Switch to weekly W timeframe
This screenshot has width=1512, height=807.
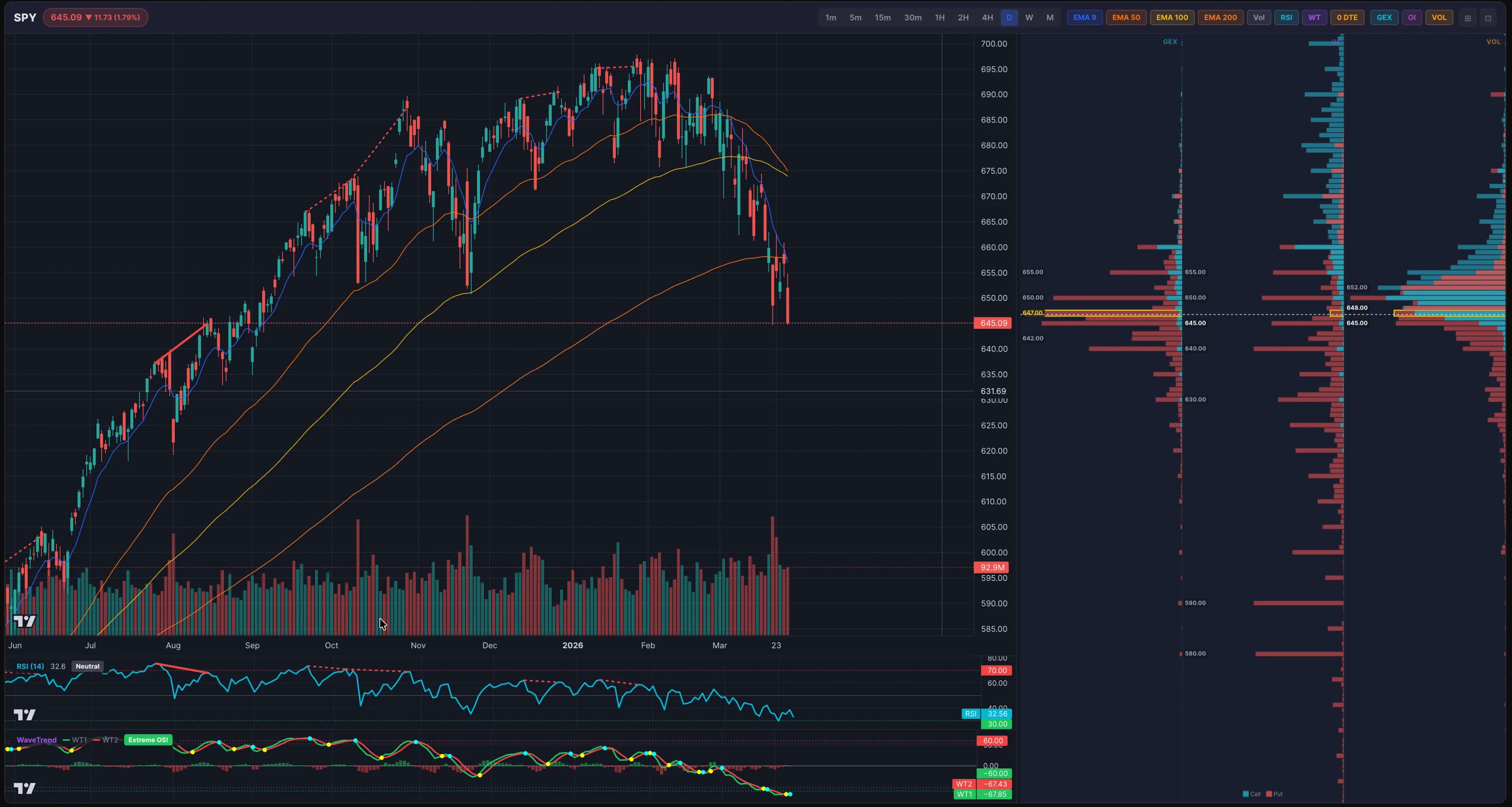tap(1029, 18)
